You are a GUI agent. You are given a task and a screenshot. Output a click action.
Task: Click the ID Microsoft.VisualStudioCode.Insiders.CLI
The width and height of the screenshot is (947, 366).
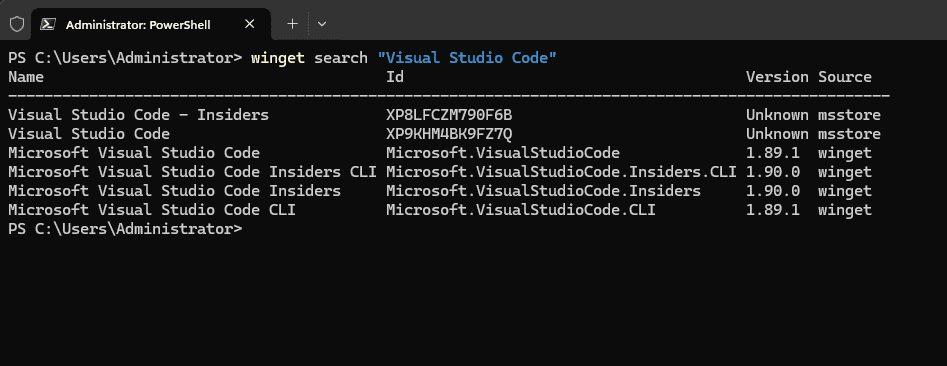tap(561, 172)
